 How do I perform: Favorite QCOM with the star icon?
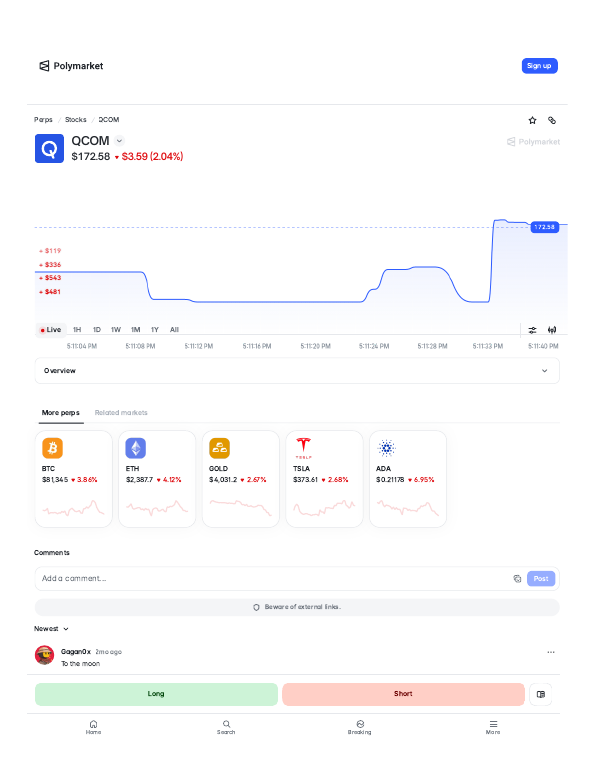(x=532, y=120)
